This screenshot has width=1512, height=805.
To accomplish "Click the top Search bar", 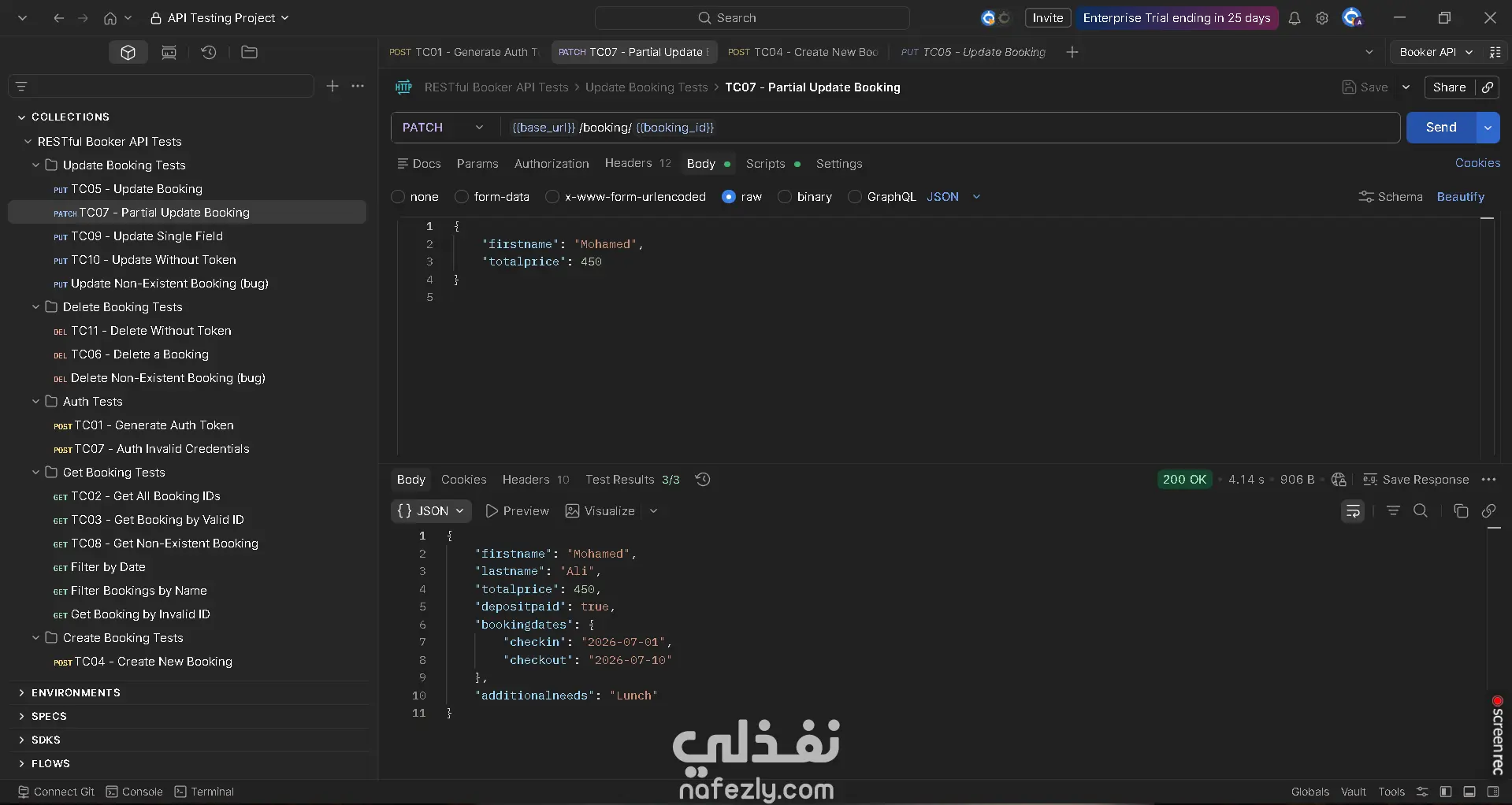I will pyautogui.click(x=752, y=18).
